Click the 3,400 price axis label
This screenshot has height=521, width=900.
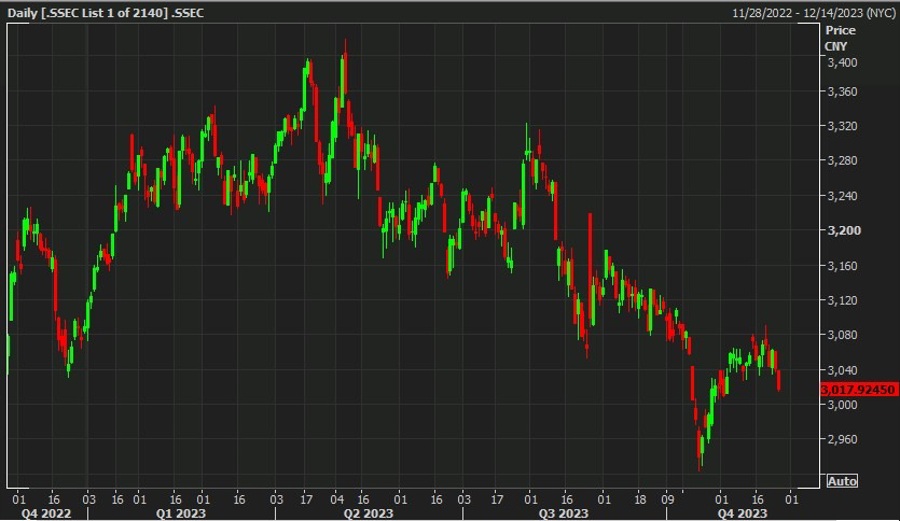tap(842, 62)
